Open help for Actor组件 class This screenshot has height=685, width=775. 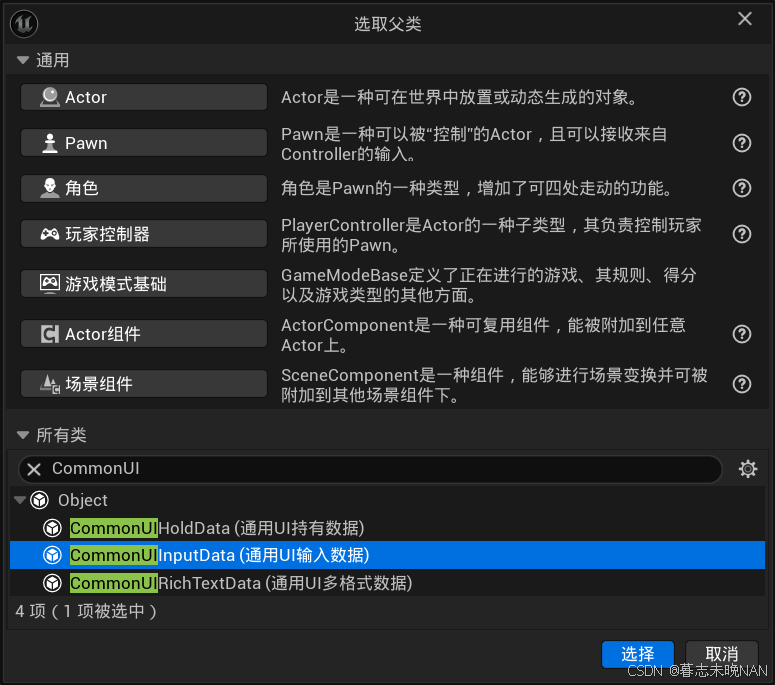point(741,334)
